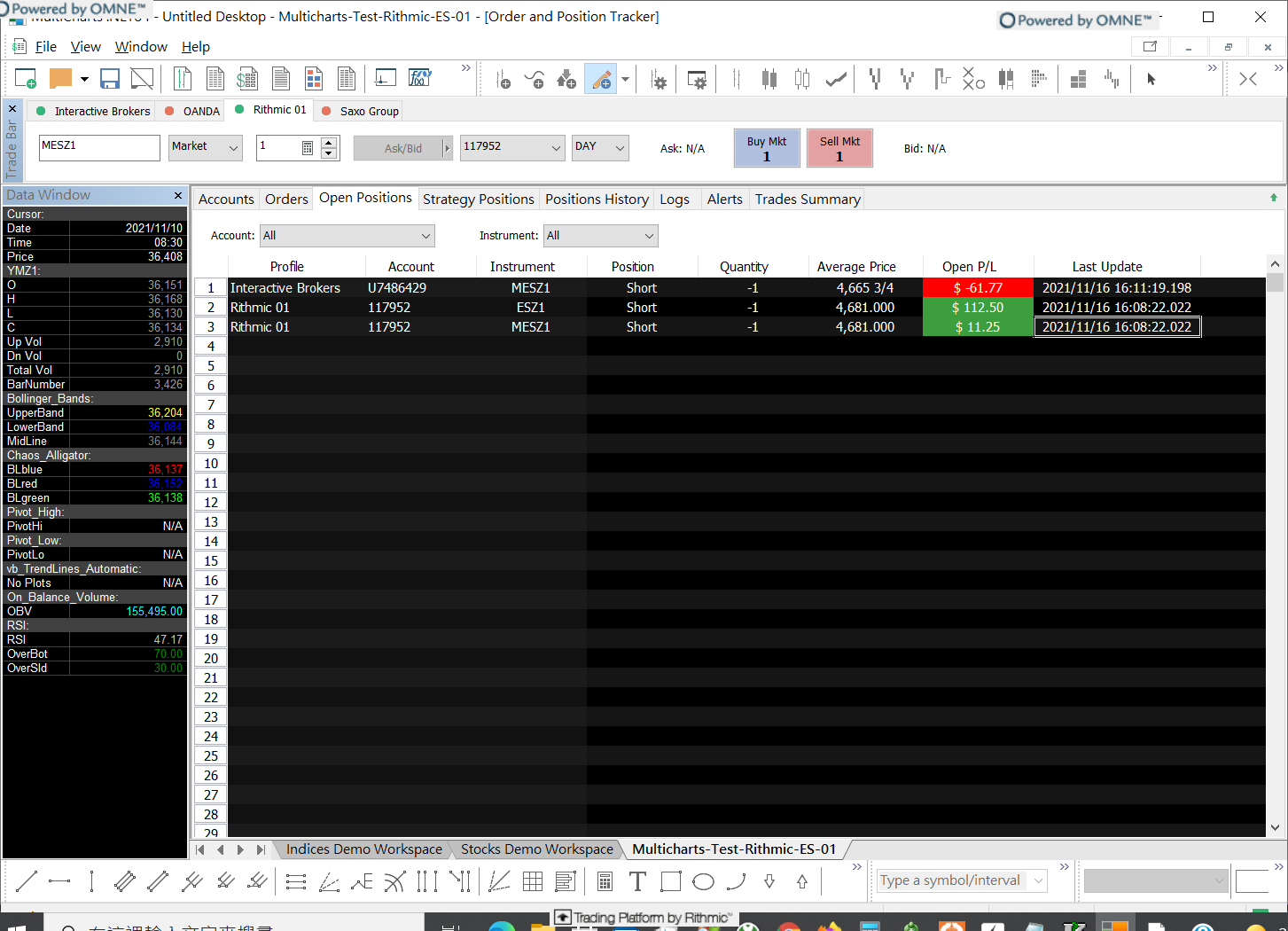Open the drawing tool dropdown arrow
Viewport: 1288px width, 931px height.
[x=625, y=80]
